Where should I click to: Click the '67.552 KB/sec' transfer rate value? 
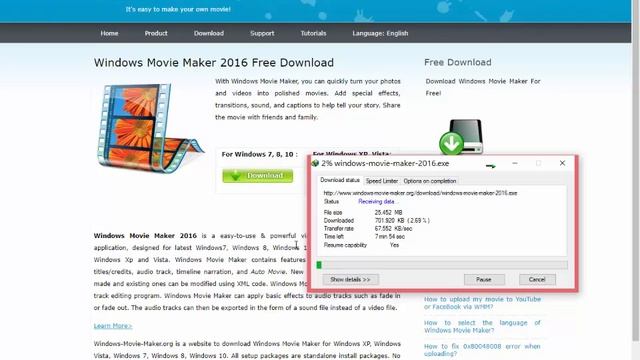tap(393, 229)
